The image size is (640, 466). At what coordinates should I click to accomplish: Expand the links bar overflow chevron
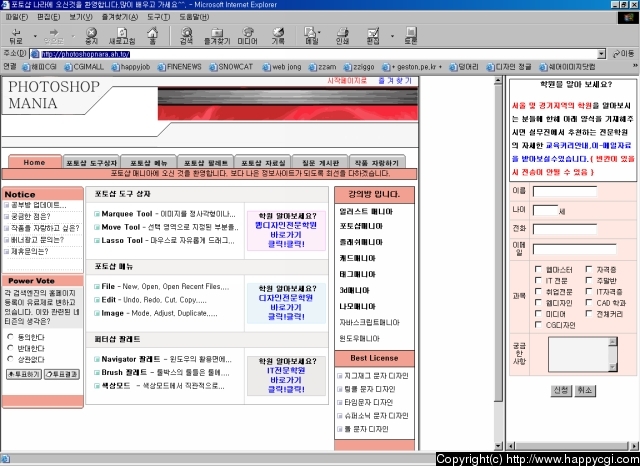coord(635,66)
